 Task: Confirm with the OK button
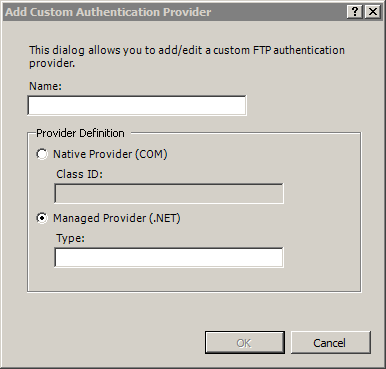coord(245,343)
